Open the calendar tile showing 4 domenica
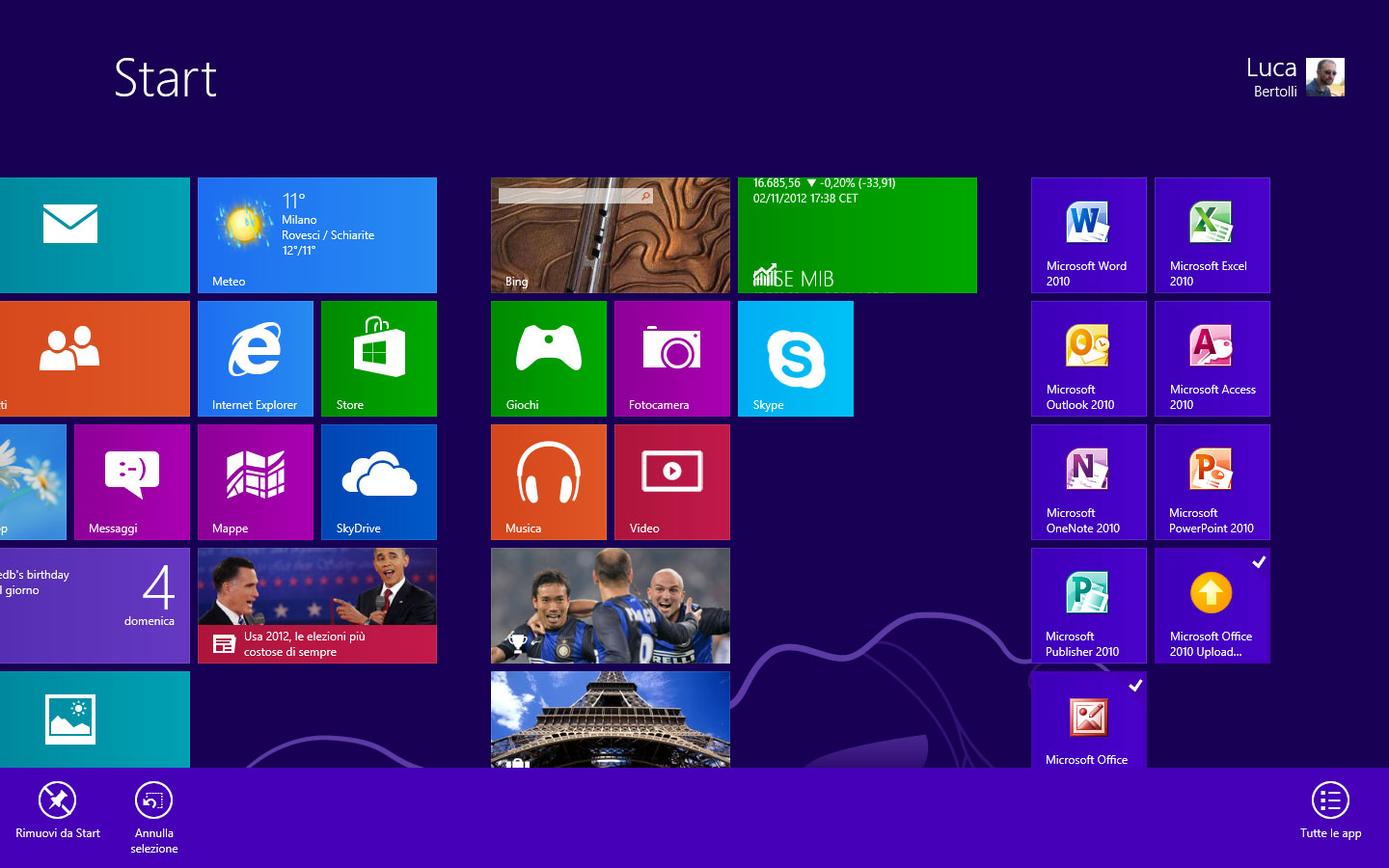 pos(95,606)
